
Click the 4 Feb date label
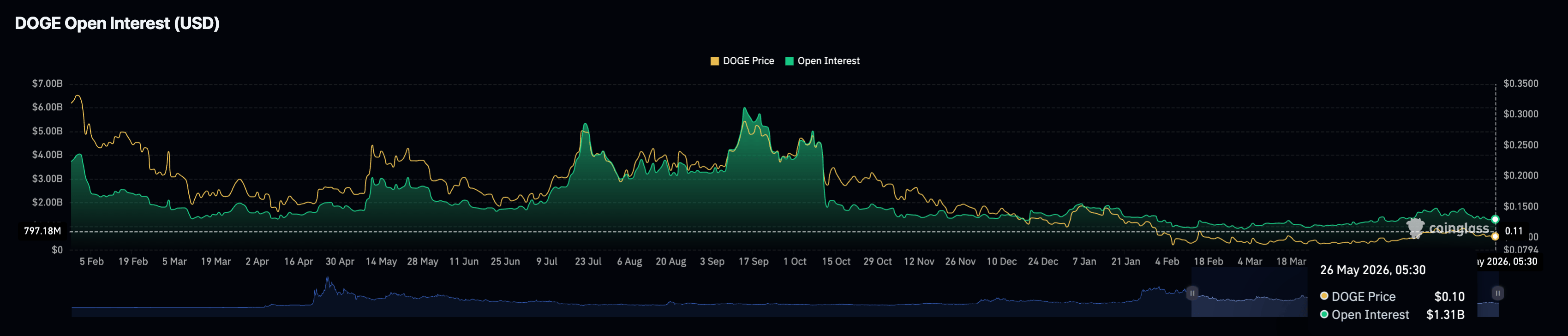[1168, 261]
